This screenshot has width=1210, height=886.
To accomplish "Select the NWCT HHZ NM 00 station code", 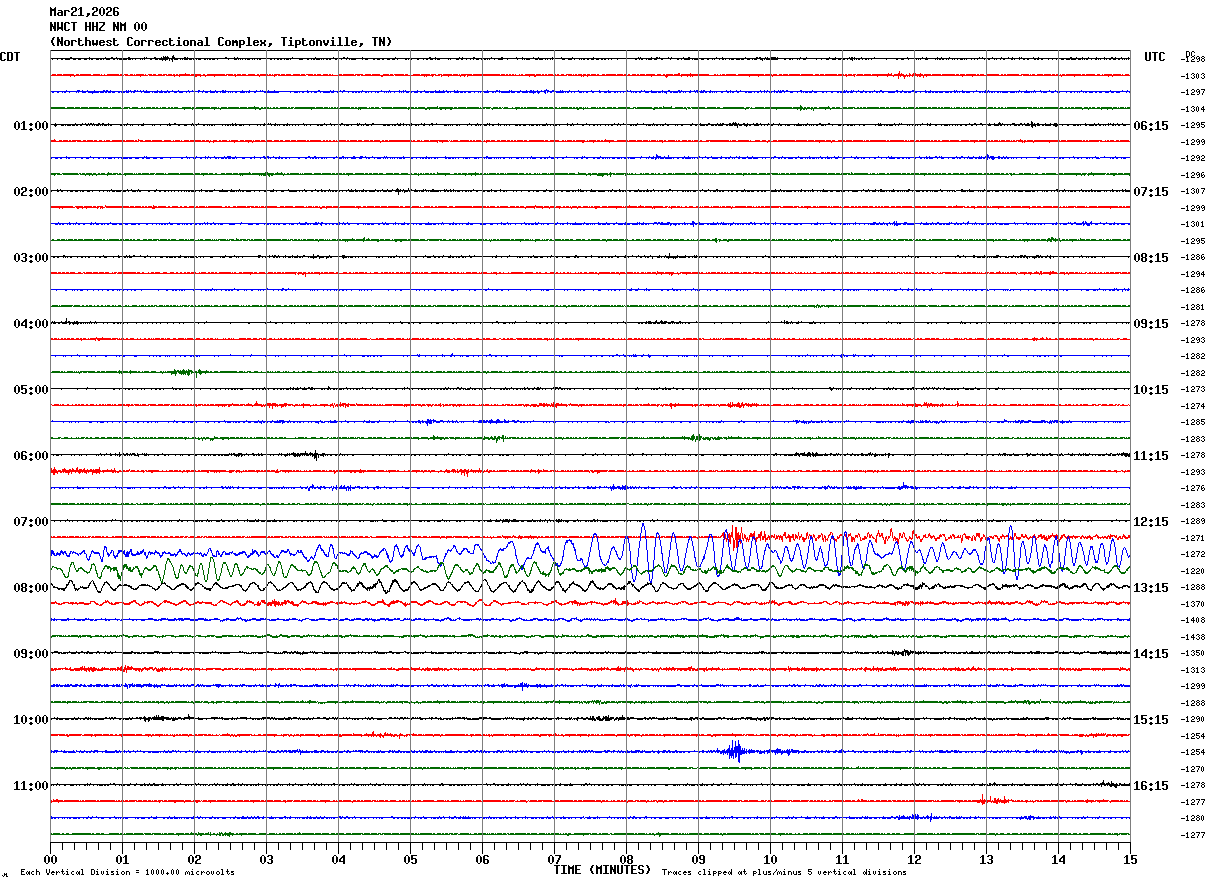I will click(x=98, y=27).
